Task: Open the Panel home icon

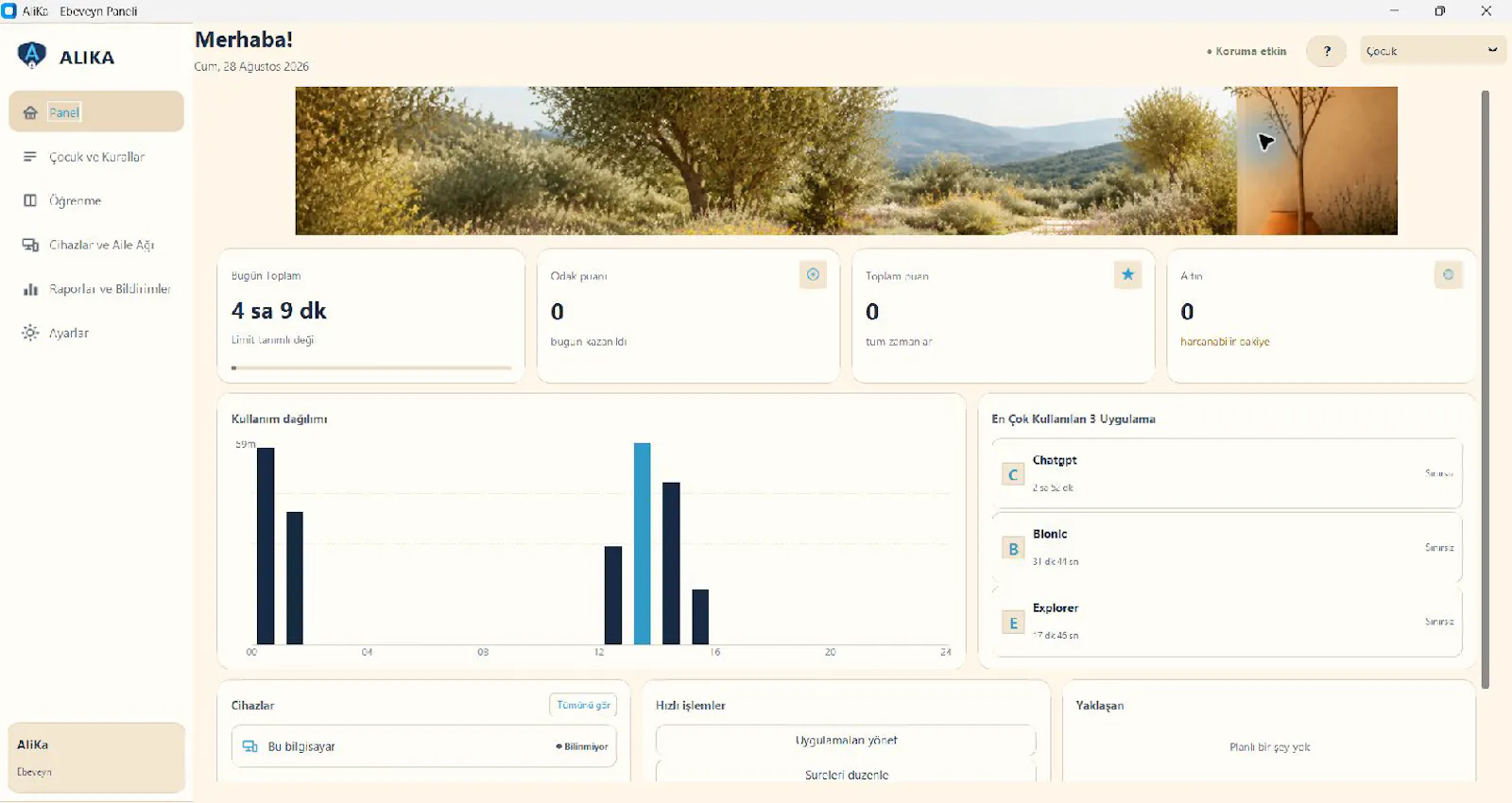Action: click(x=30, y=112)
